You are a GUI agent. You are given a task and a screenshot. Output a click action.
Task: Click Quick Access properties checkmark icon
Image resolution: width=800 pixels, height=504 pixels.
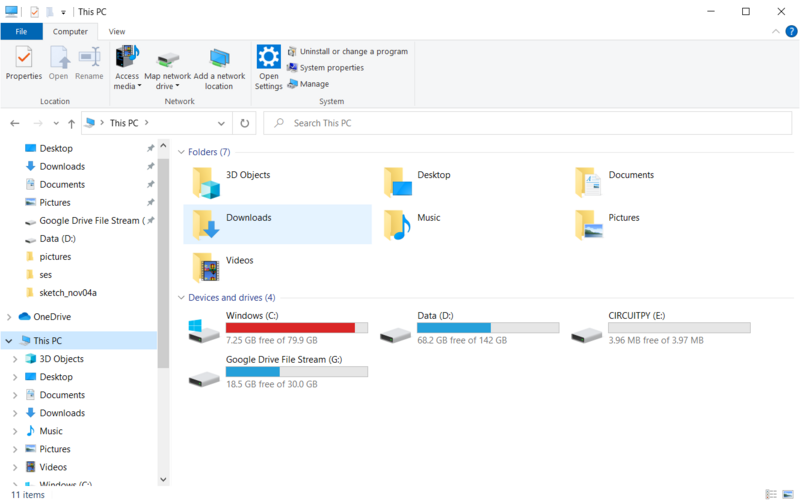click(x=34, y=11)
